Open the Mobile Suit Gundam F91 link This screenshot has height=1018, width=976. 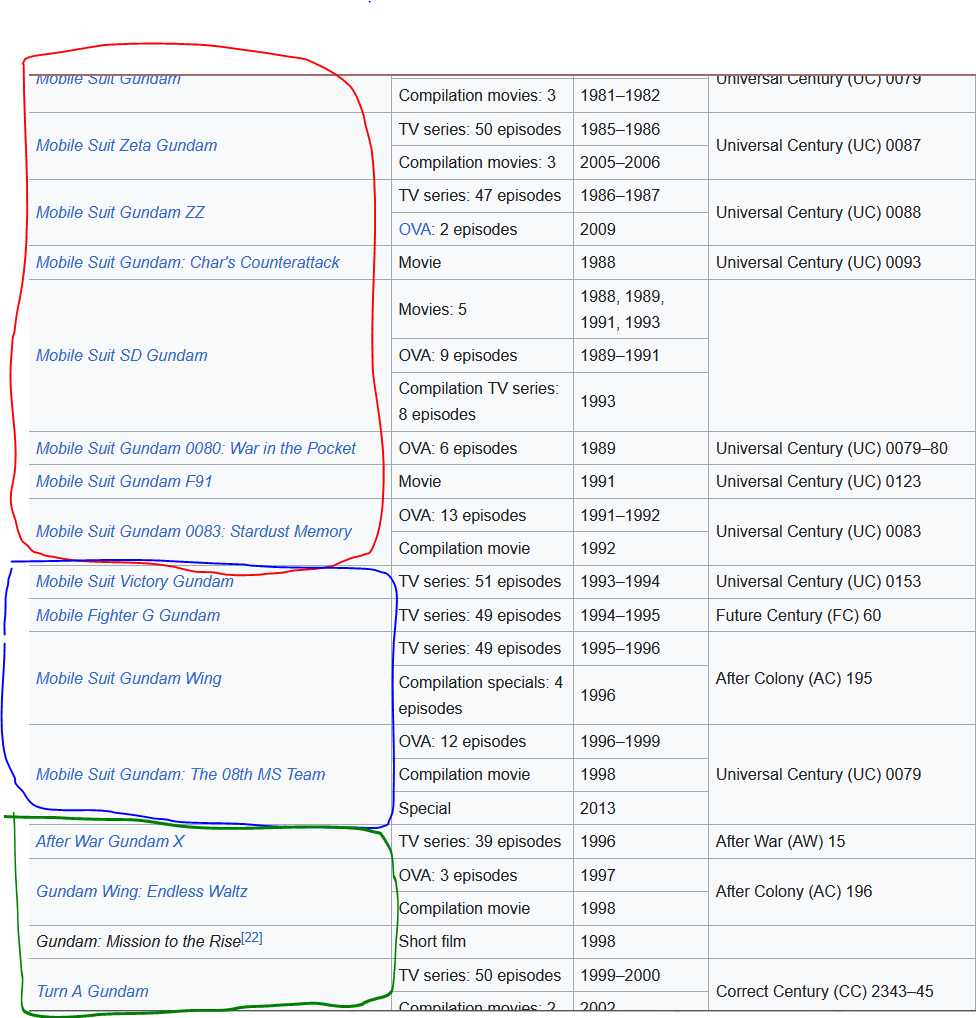point(124,481)
